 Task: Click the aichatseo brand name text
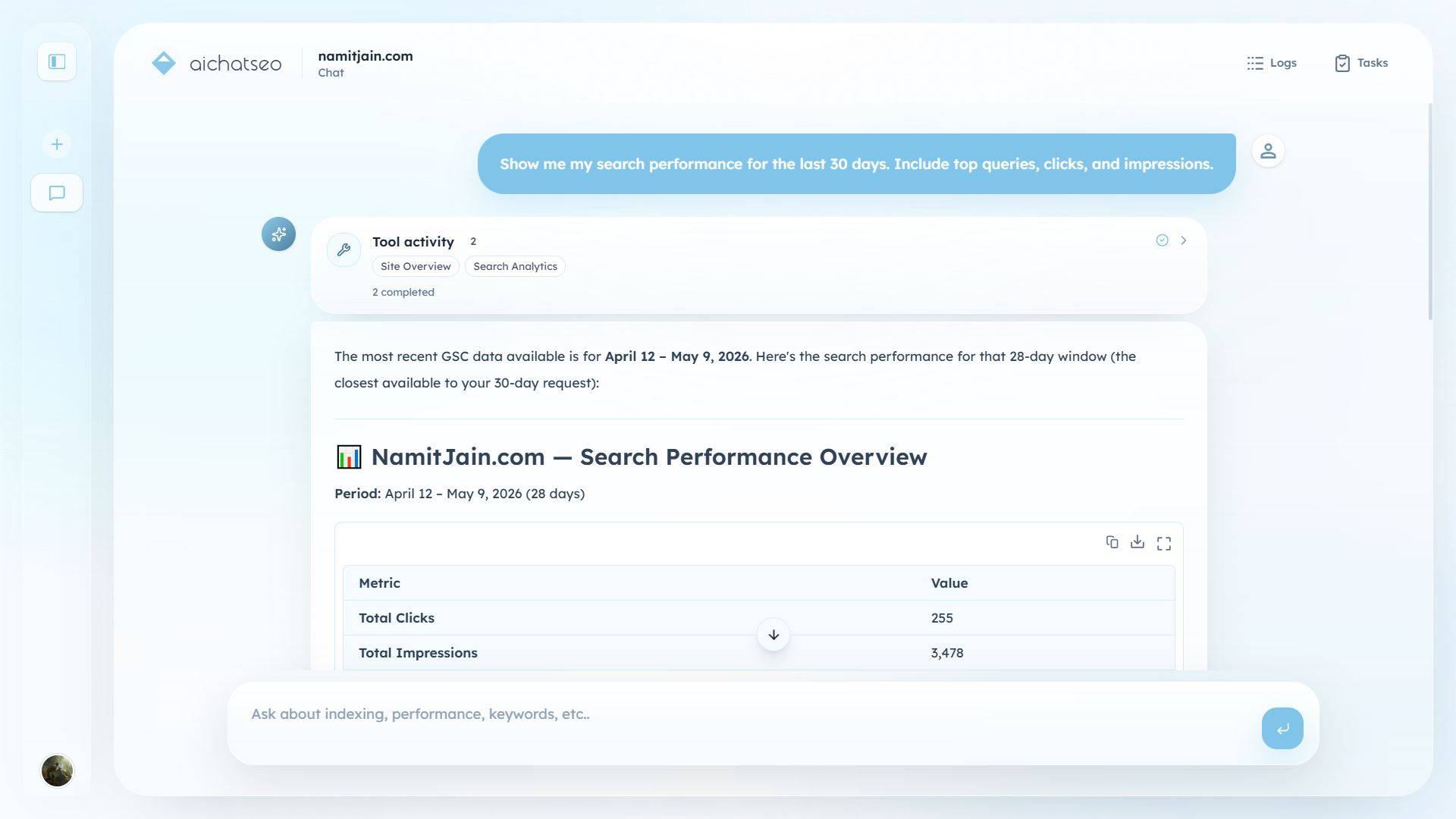pyautogui.click(x=235, y=64)
